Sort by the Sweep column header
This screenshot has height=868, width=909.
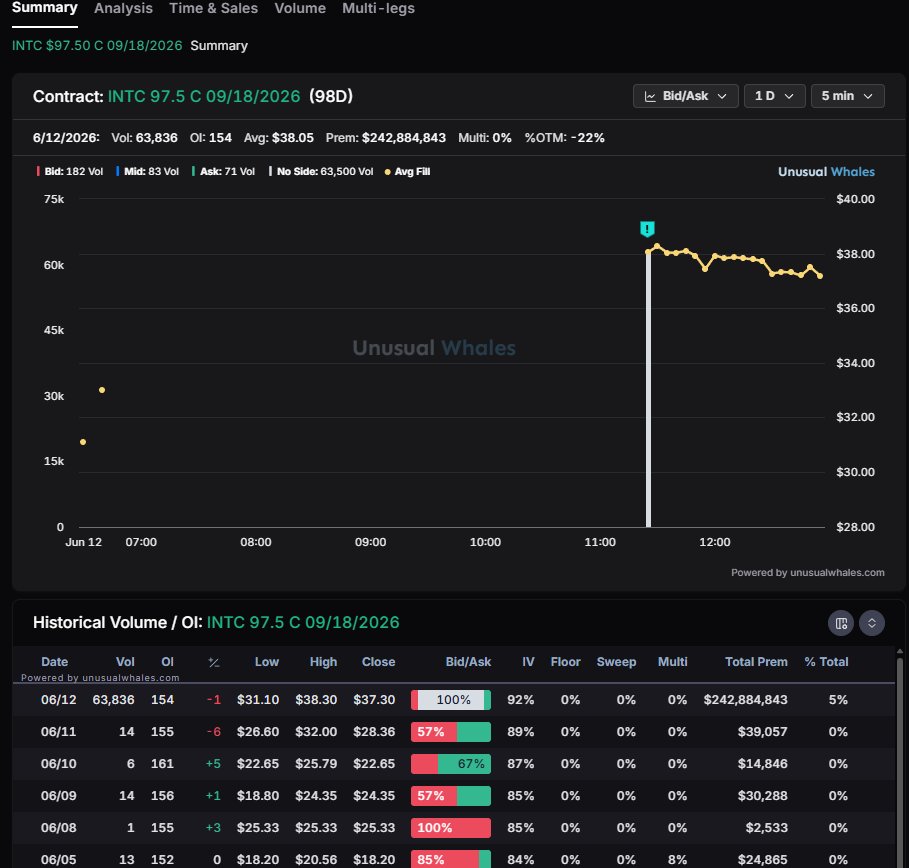616,662
